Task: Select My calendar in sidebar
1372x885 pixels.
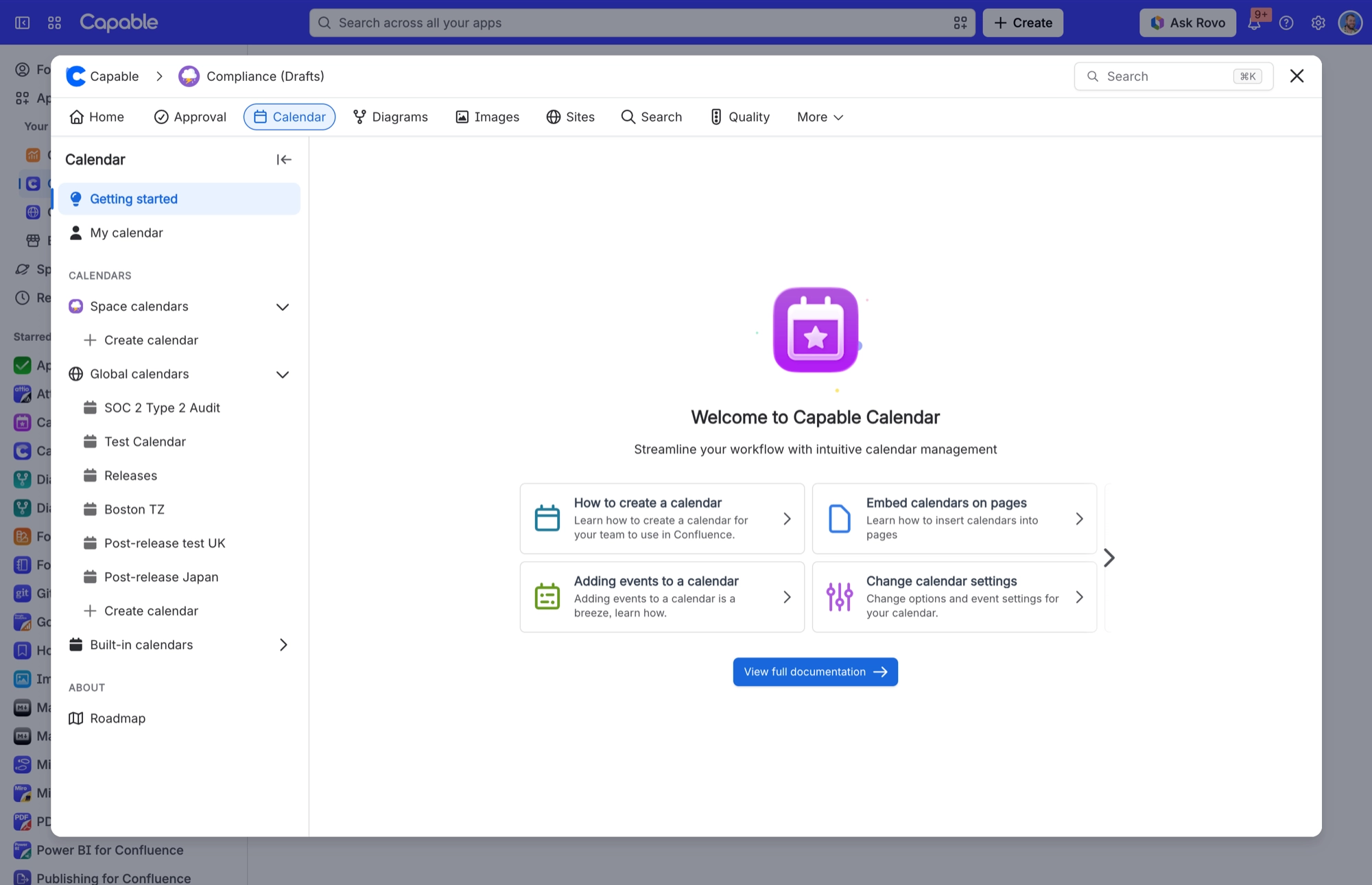Action: click(179, 233)
